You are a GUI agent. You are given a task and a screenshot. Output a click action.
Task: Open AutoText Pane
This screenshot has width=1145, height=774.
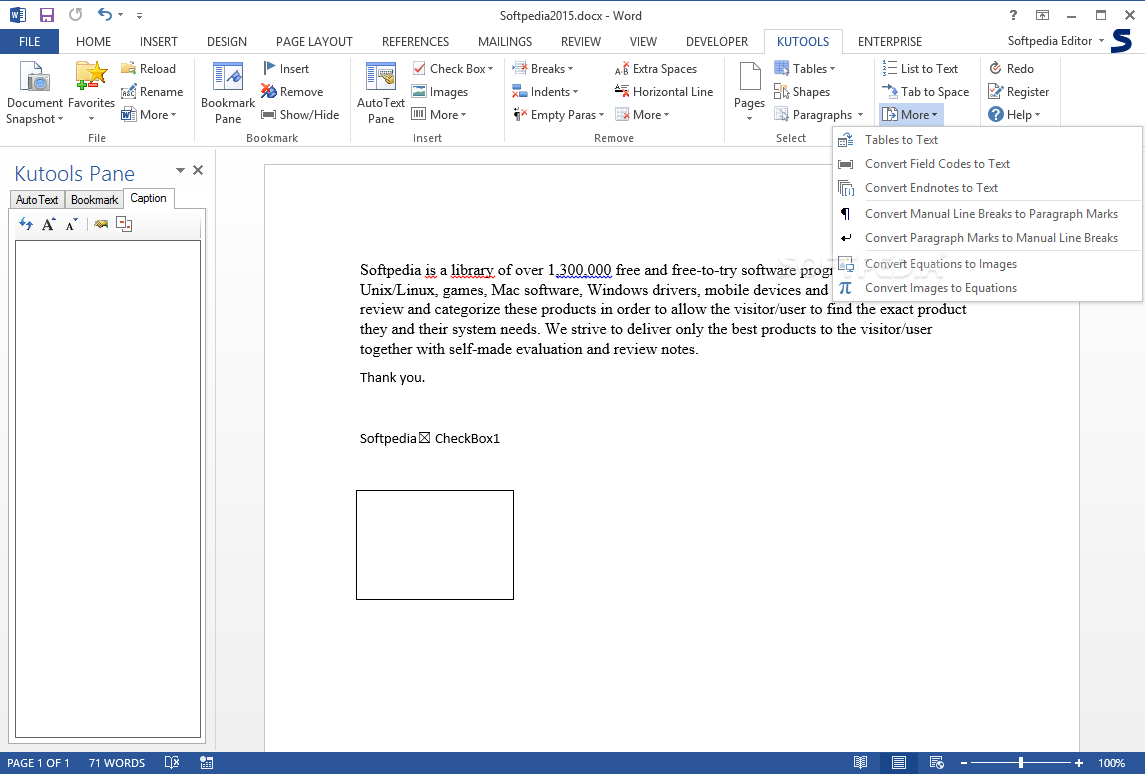point(380,93)
